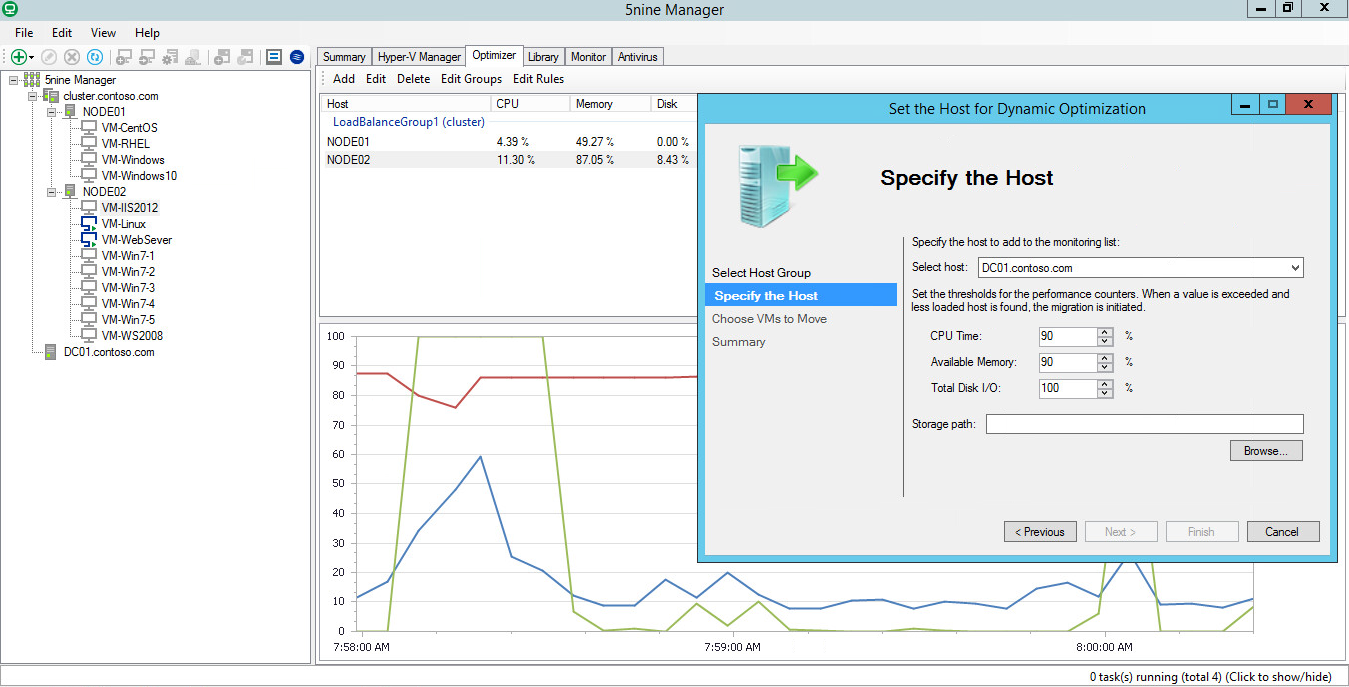Click LoadBalanceGroup1 (cluster) group row
The height and width of the screenshot is (687, 1349).
(x=408, y=122)
